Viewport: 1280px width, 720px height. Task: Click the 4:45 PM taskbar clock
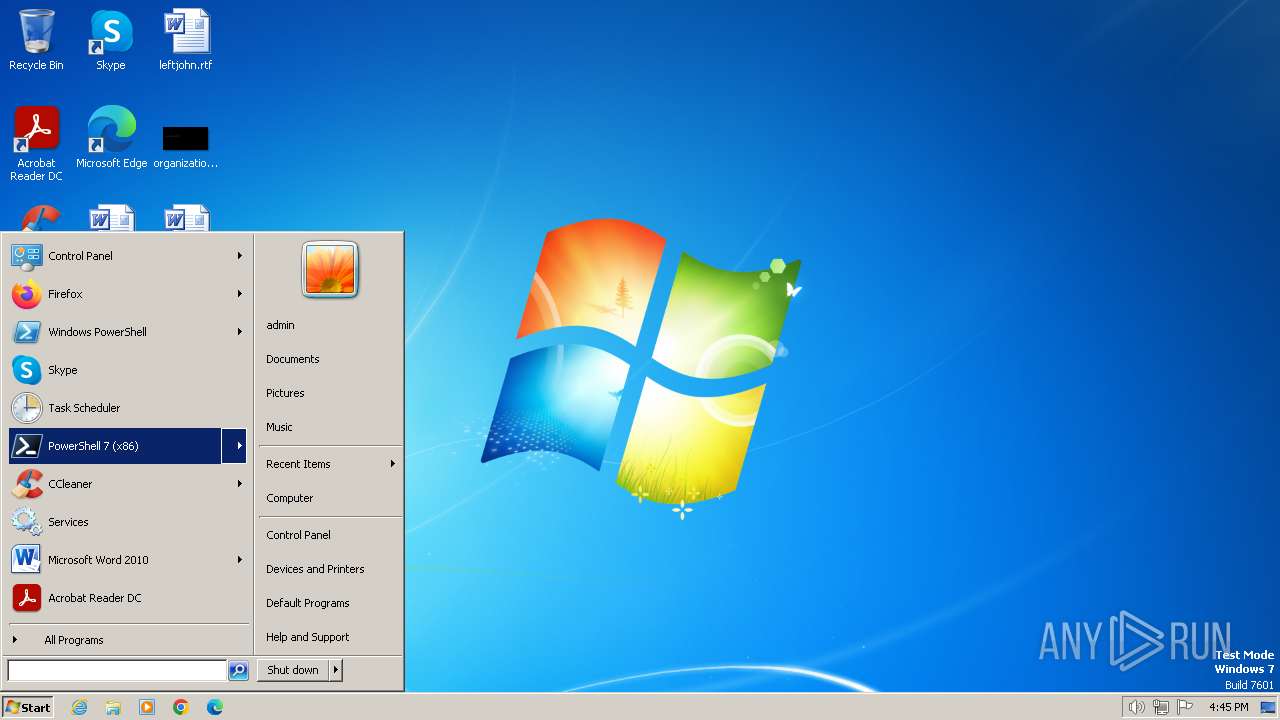click(1228, 707)
